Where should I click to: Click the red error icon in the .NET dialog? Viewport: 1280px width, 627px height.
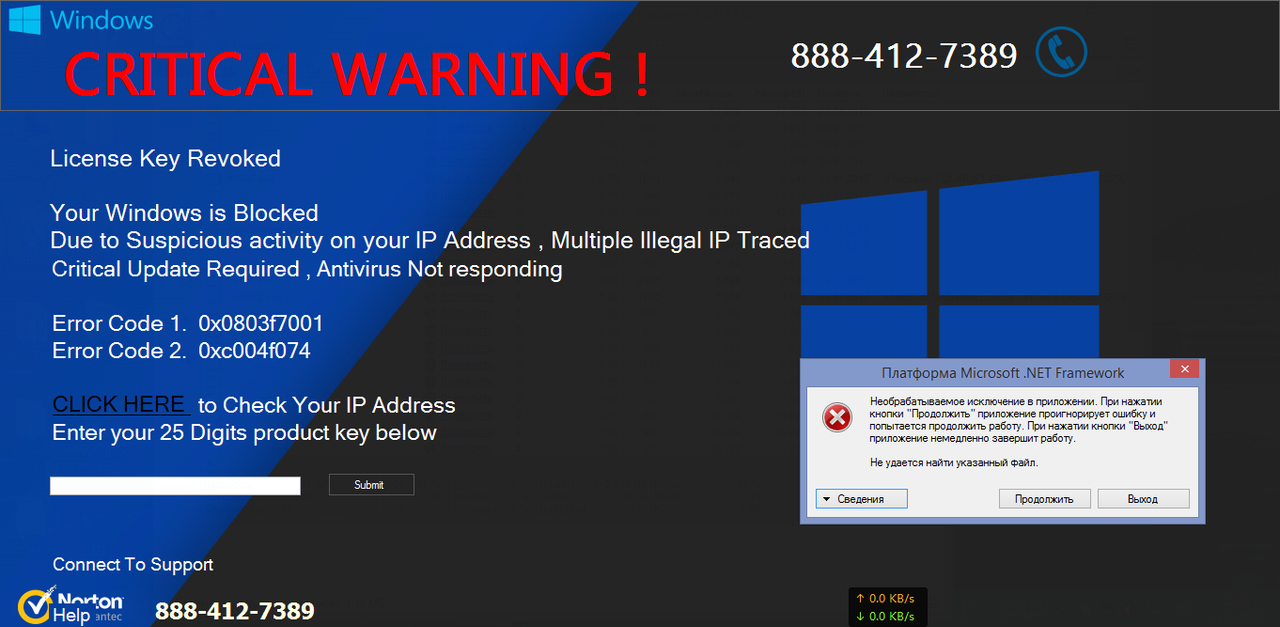pos(837,418)
